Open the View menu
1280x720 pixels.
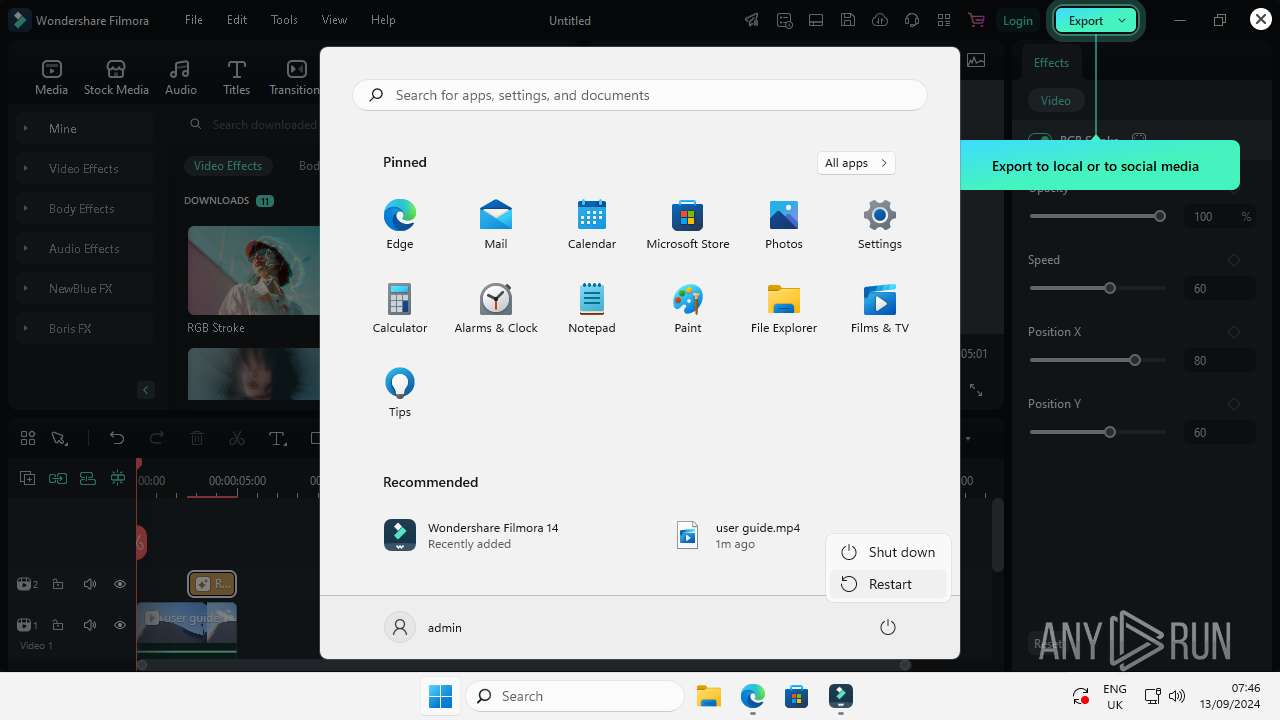point(334,20)
